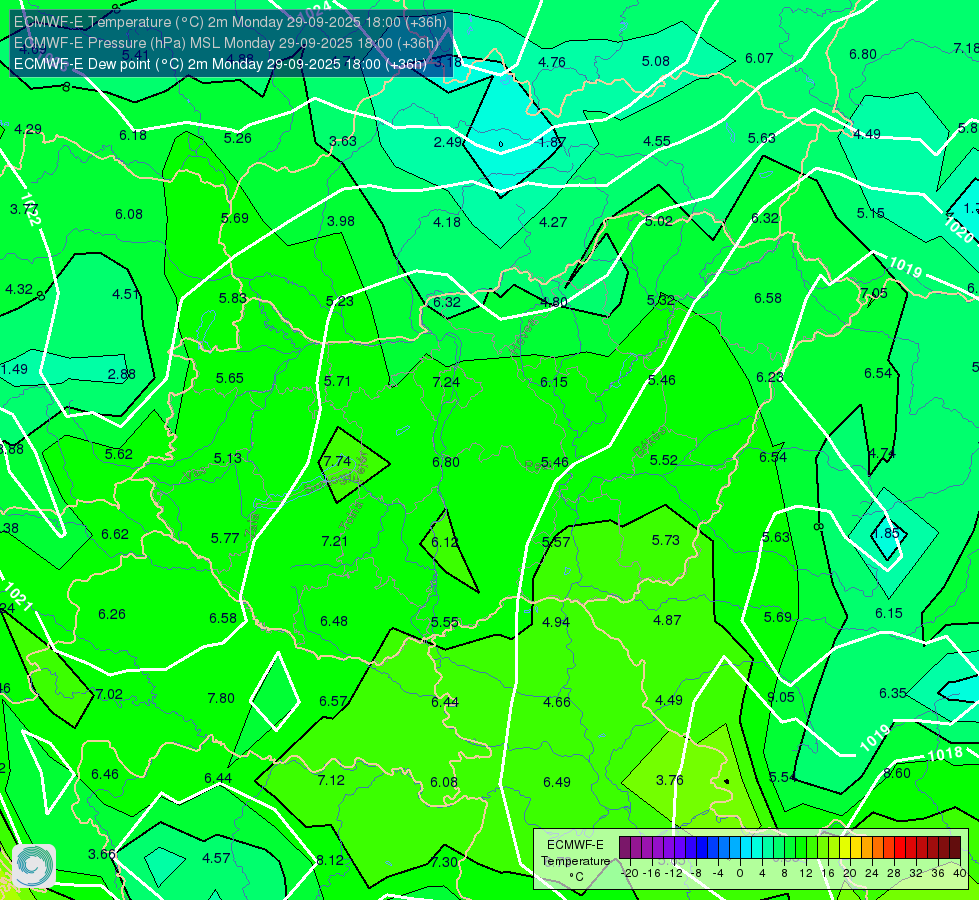
Task: Click the dew point value 6.26
Action: pyautogui.click(x=112, y=615)
